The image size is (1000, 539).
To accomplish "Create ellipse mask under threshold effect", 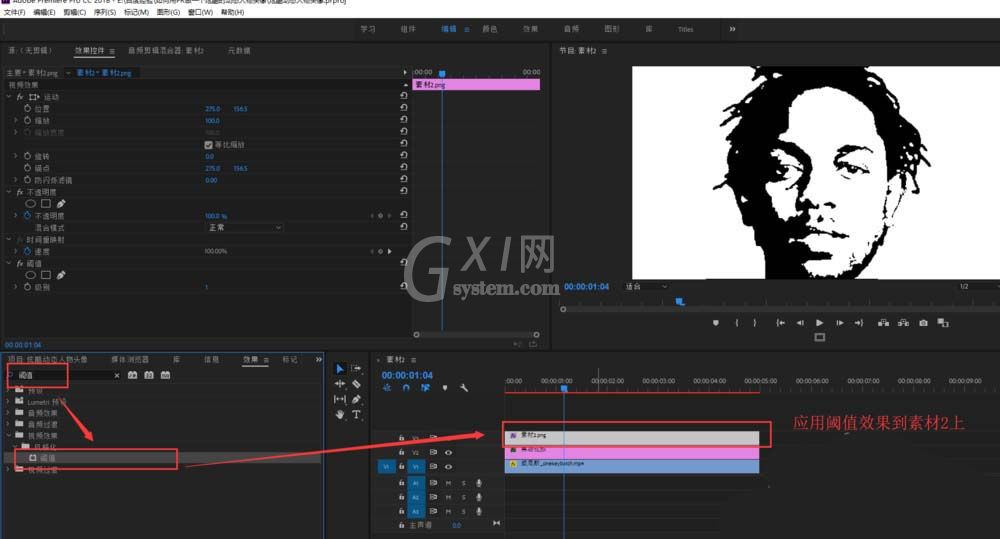I will (30, 275).
